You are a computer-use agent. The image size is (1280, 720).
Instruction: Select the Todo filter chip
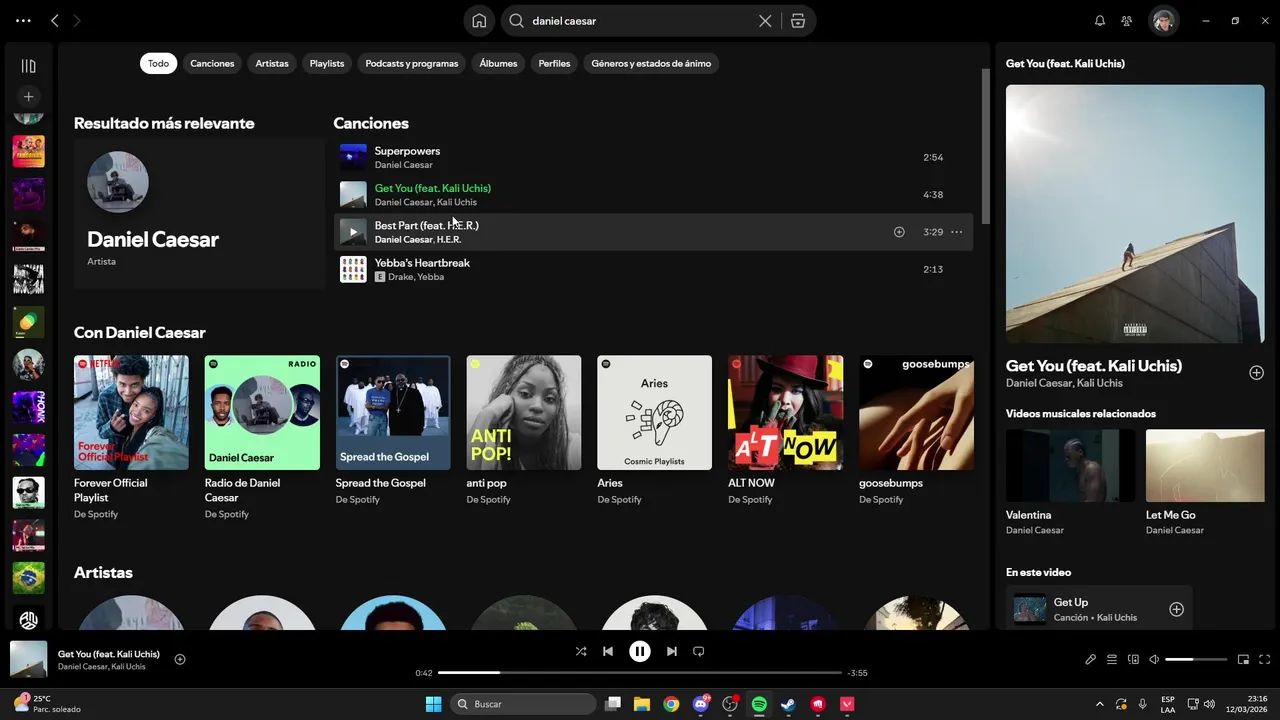[158, 63]
